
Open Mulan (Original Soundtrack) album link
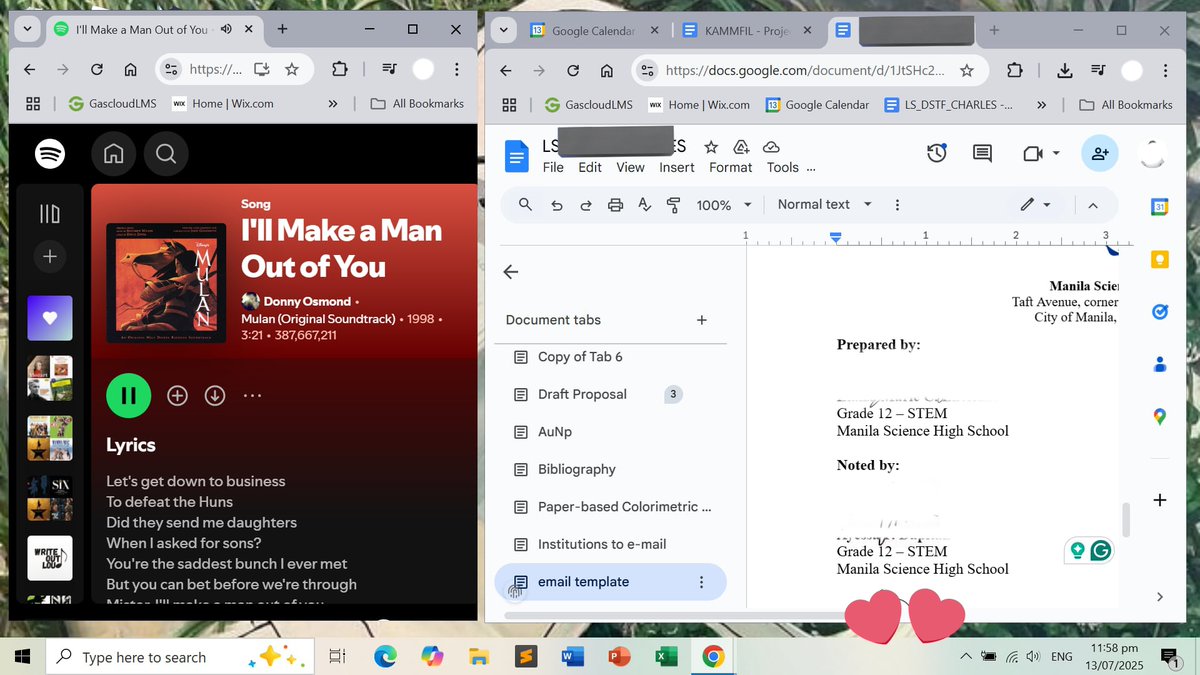pyautogui.click(x=317, y=319)
